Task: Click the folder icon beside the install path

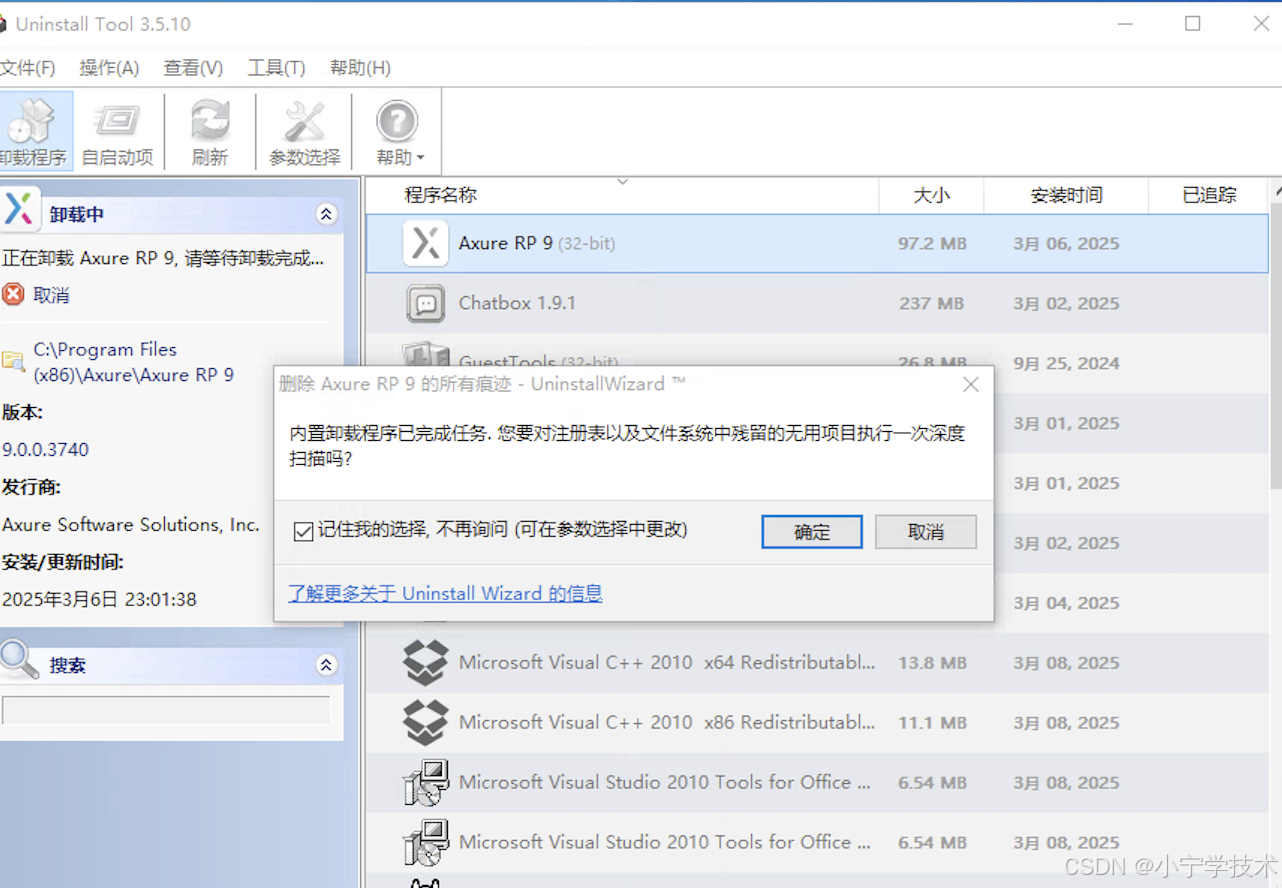Action: pos(13,362)
